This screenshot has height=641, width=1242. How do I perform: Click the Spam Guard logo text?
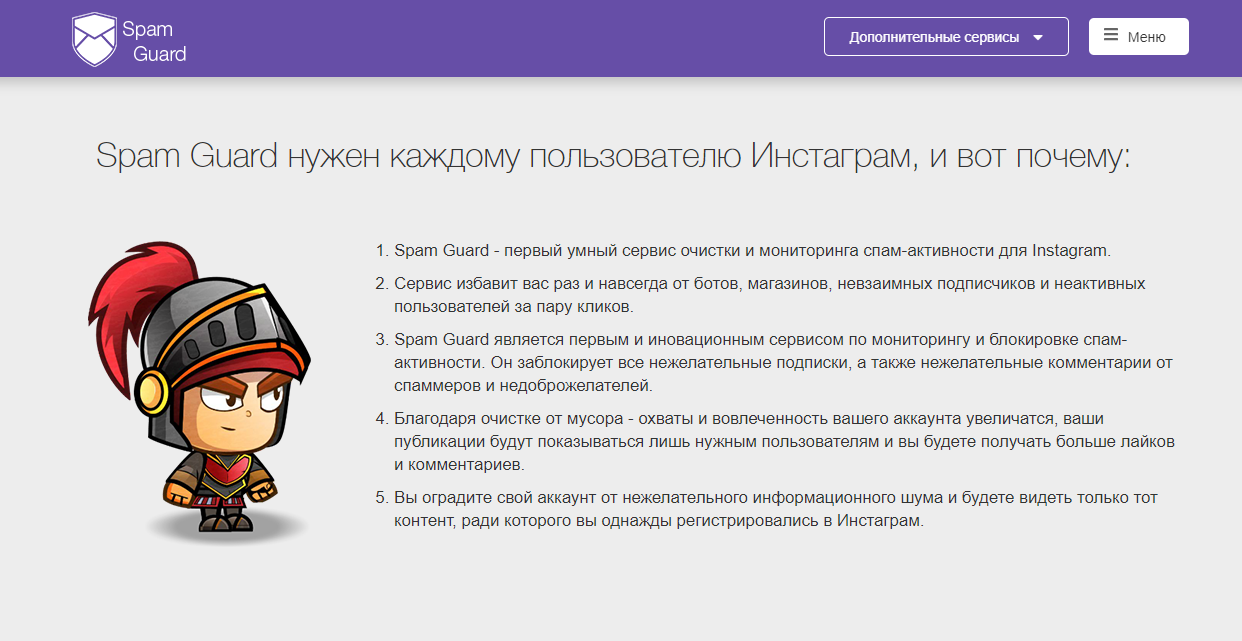[153, 41]
